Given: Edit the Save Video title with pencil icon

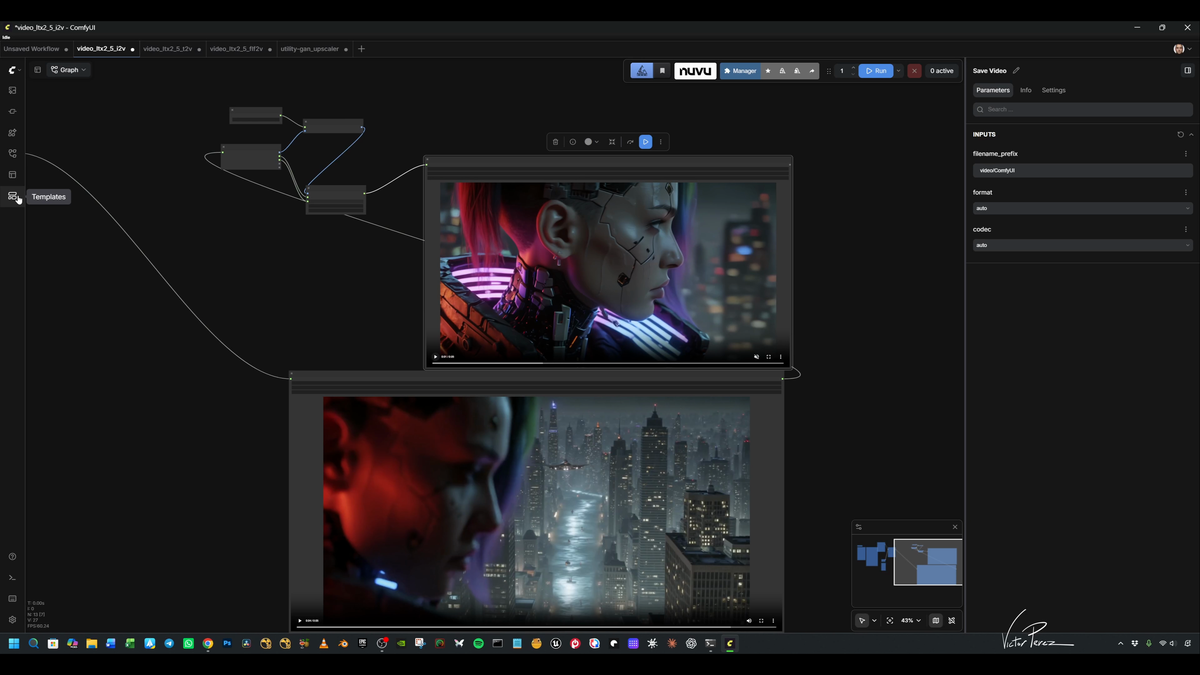Looking at the screenshot, I should pyautogui.click(x=1016, y=70).
